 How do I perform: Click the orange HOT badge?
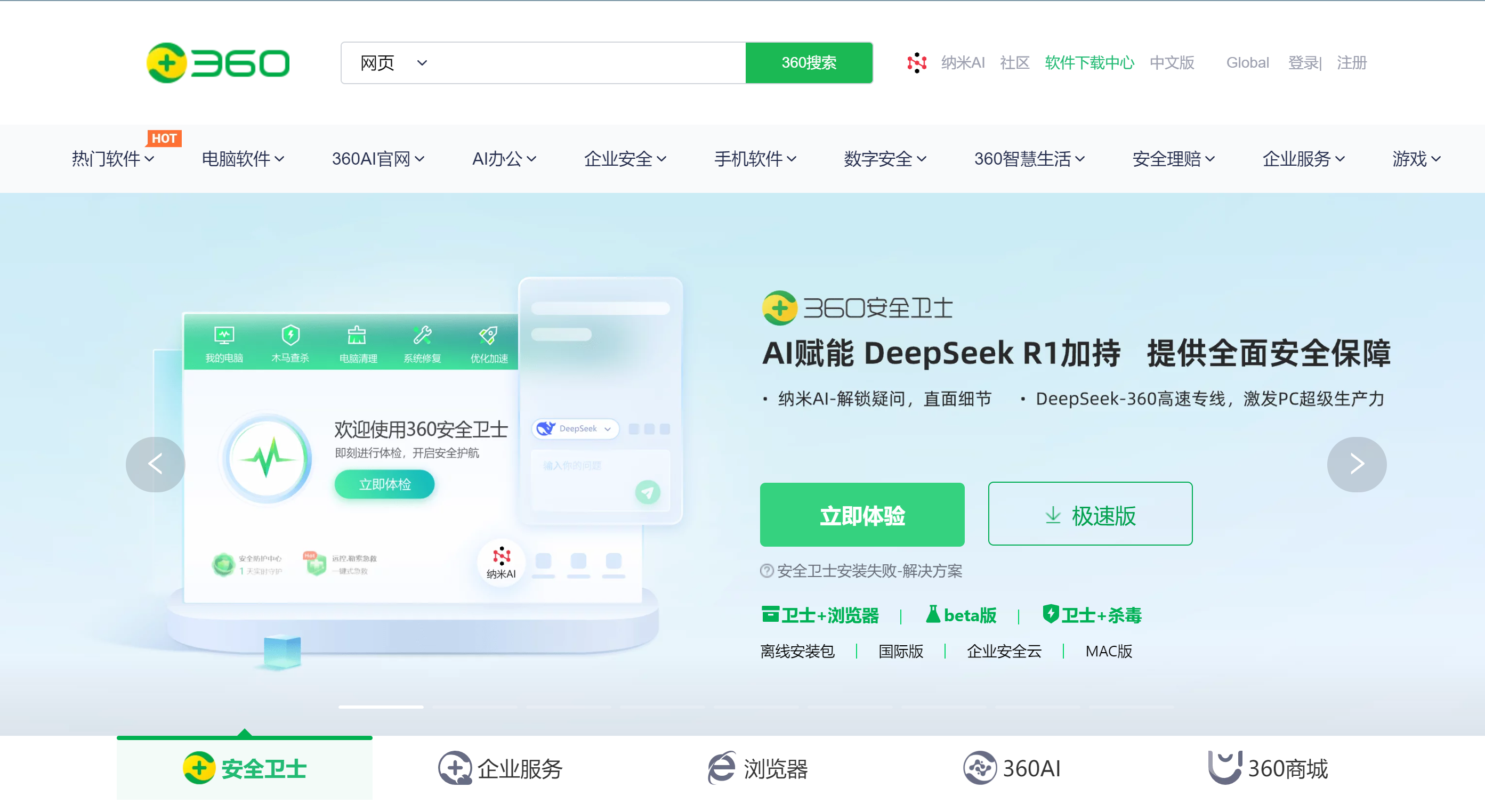(x=164, y=139)
